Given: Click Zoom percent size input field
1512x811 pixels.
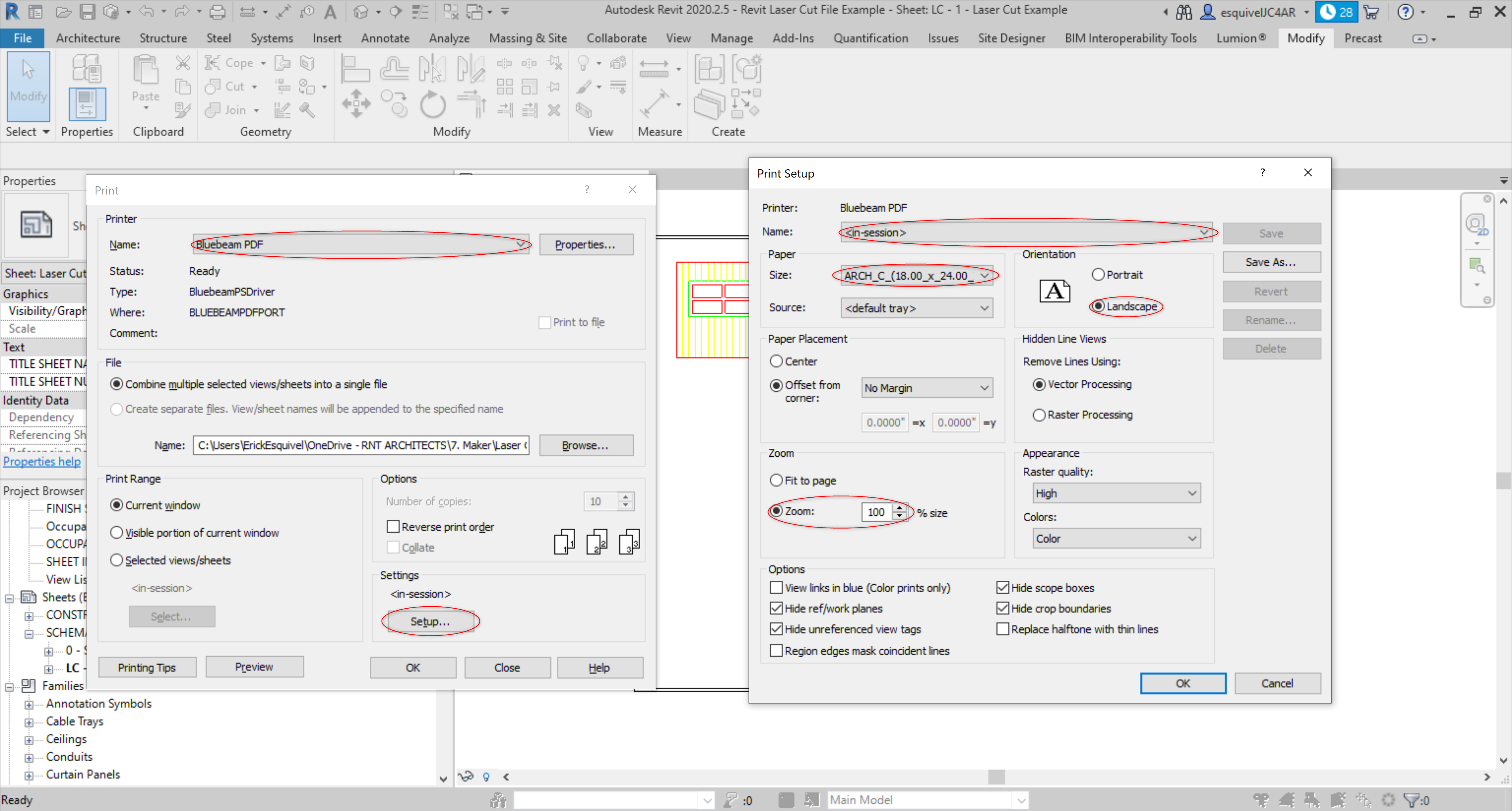Looking at the screenshot, I should 877,512.
